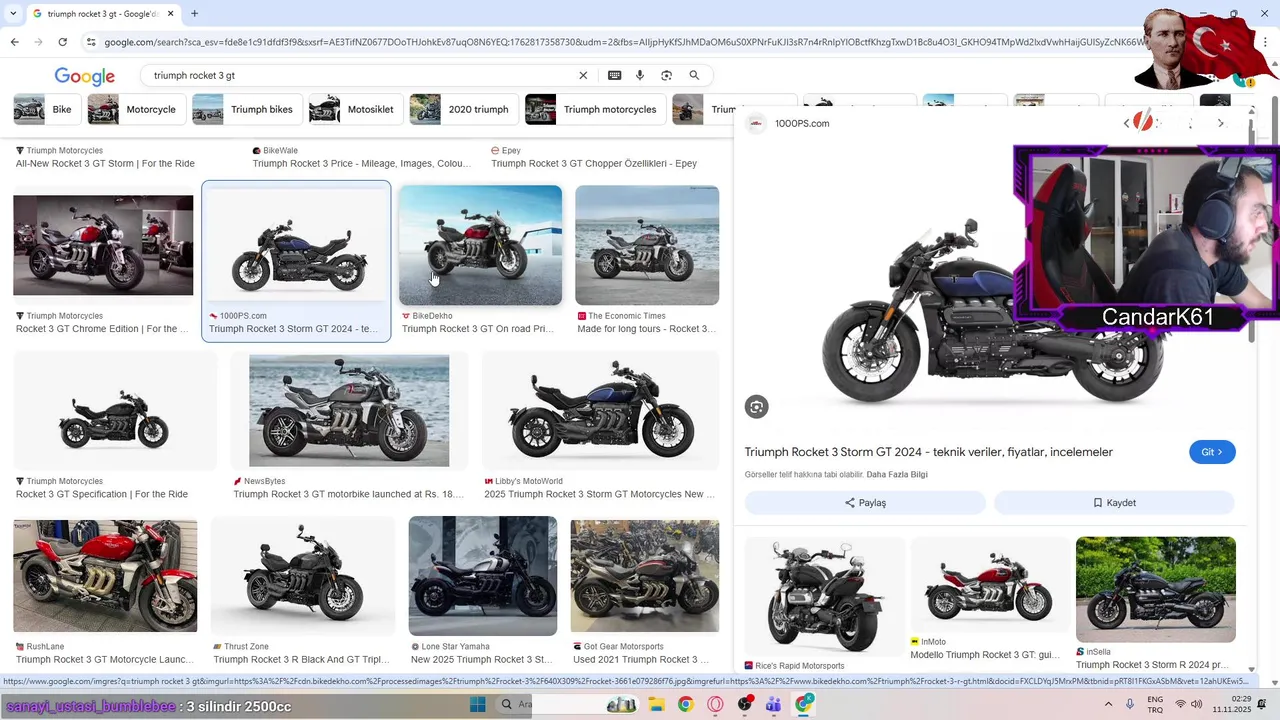Open Opera browser from the taskbar

tap(715, 704)
